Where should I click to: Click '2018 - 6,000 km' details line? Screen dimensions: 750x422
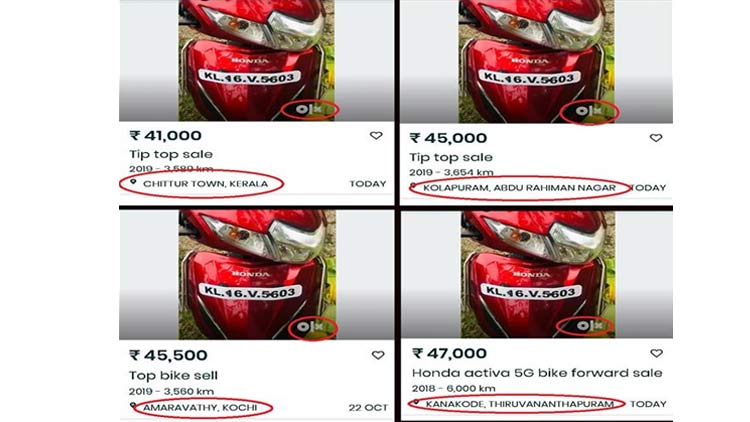(453, 389)
